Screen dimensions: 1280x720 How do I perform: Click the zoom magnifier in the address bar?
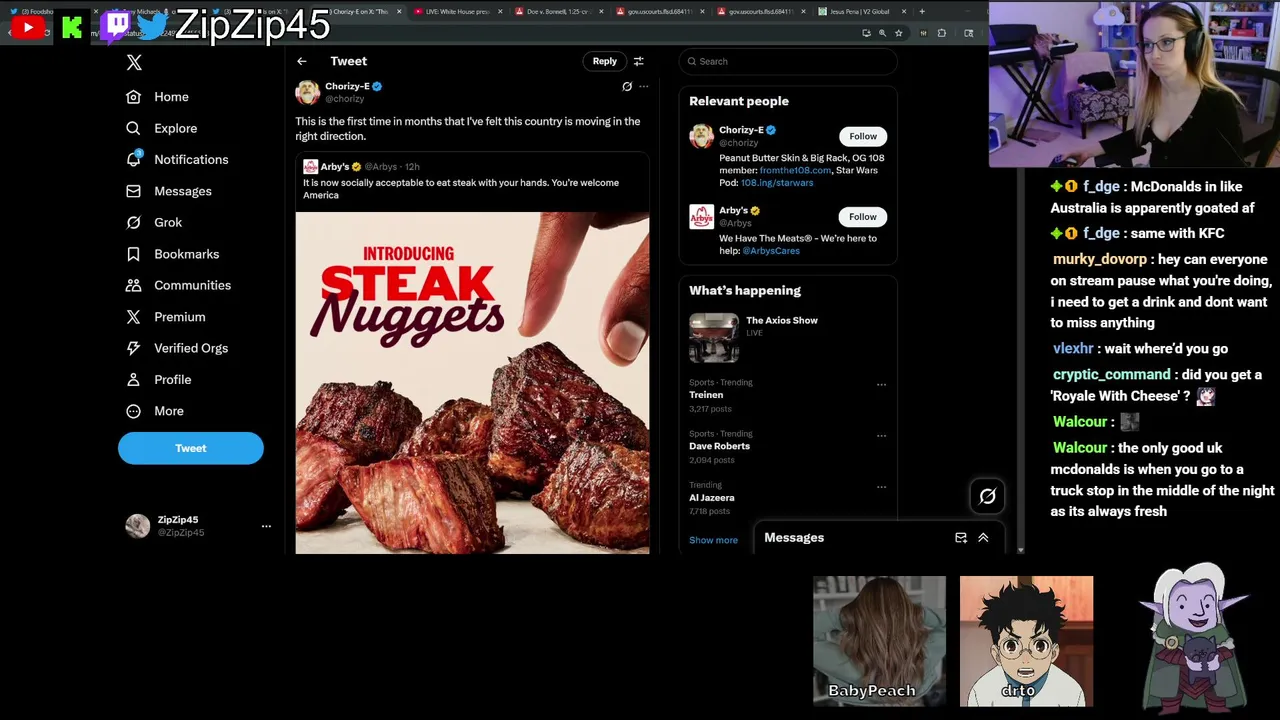pyautogui.click(x=882, y=33)
